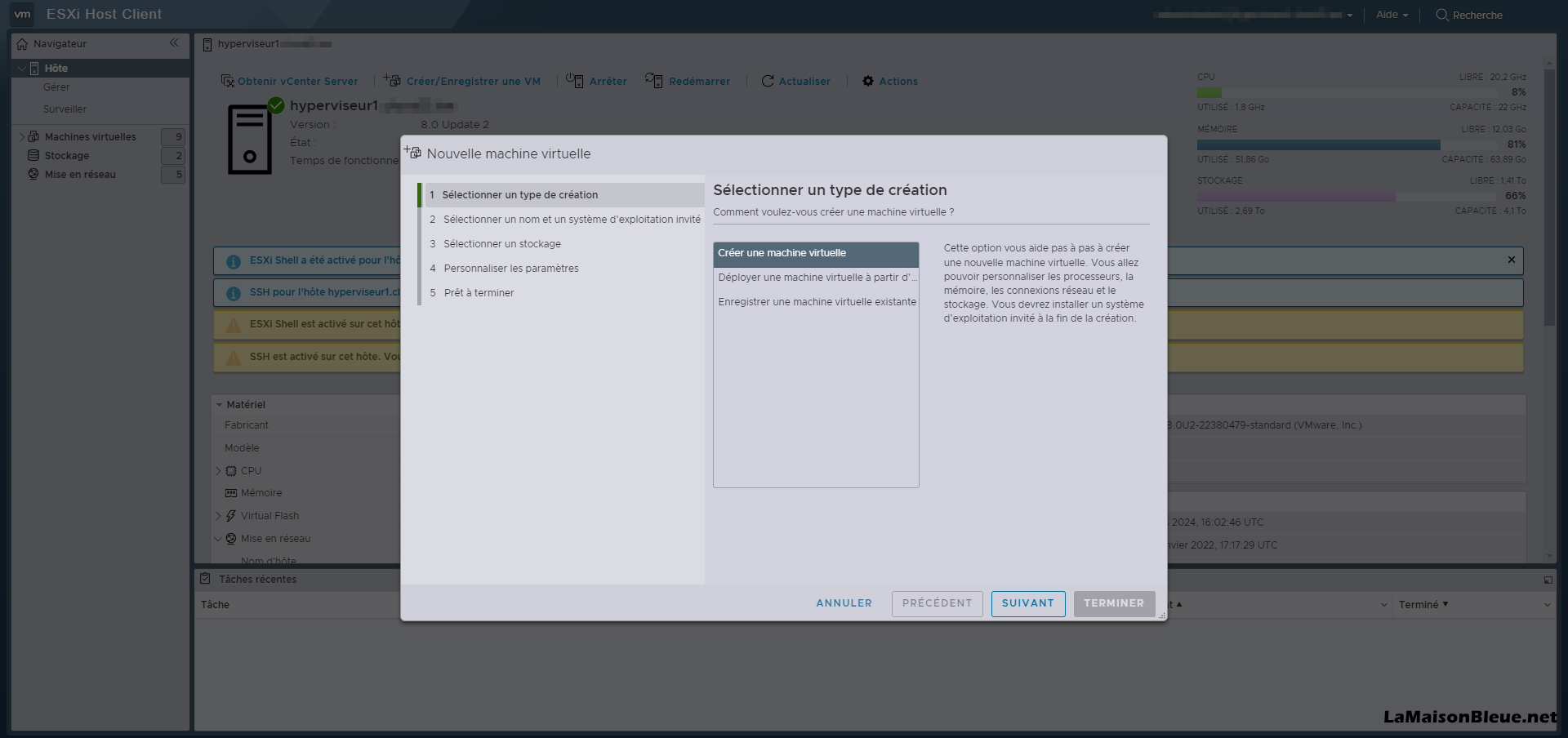Click the PRÉCÉDENT button
1568x738 pixels.
pos(937,603)
